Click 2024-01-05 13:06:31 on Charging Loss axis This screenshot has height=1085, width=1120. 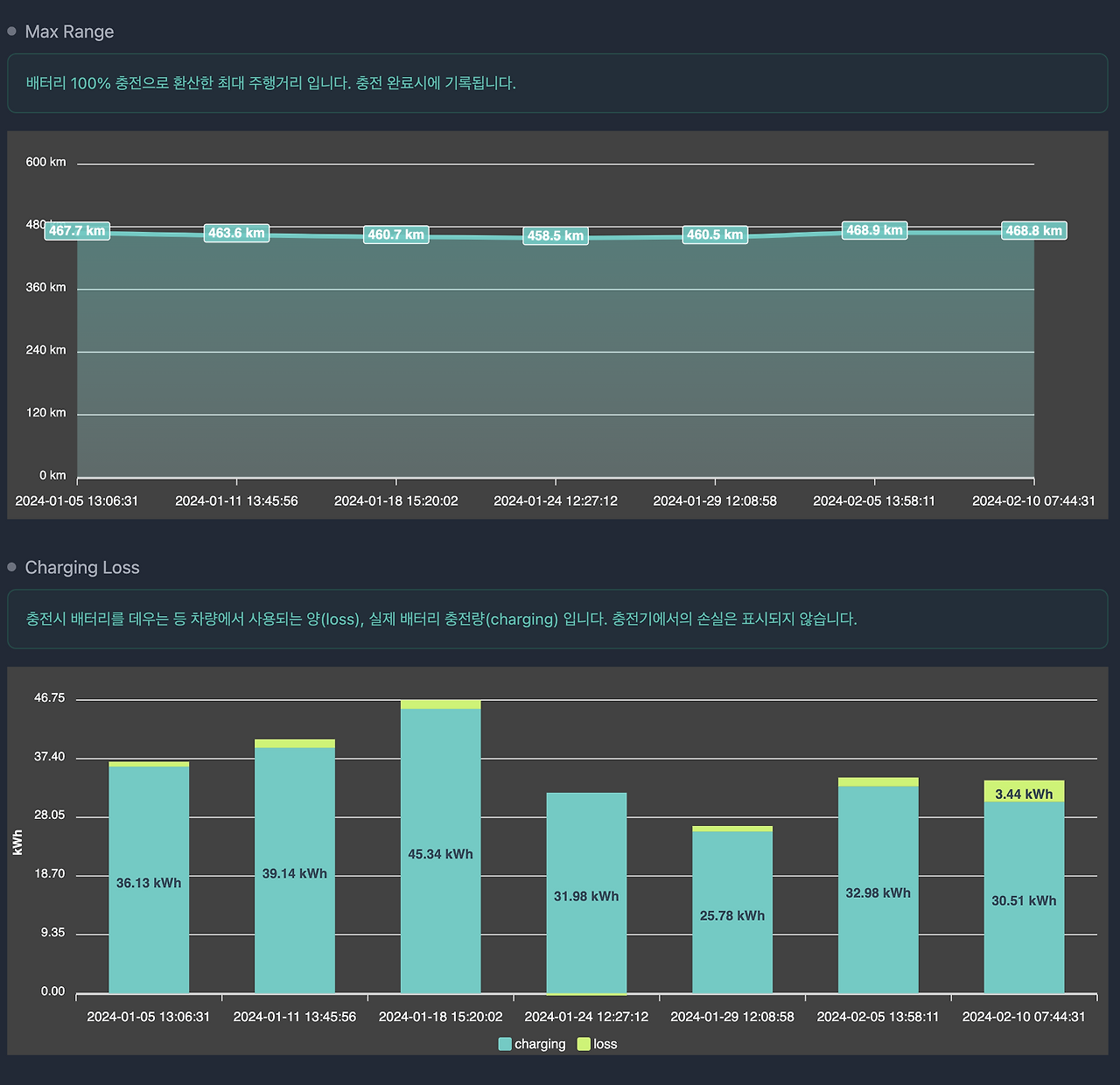(x=149, y=1017)
